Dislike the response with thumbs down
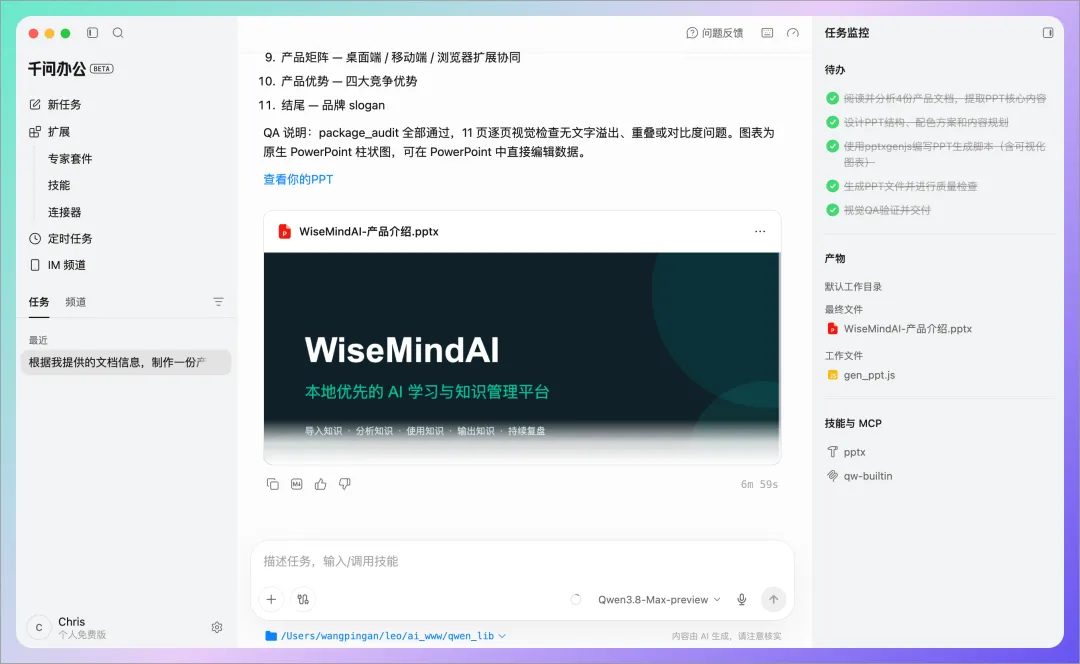Viewport: 1080px width, 664px height. pyautogui.click(x=345, y=484)
